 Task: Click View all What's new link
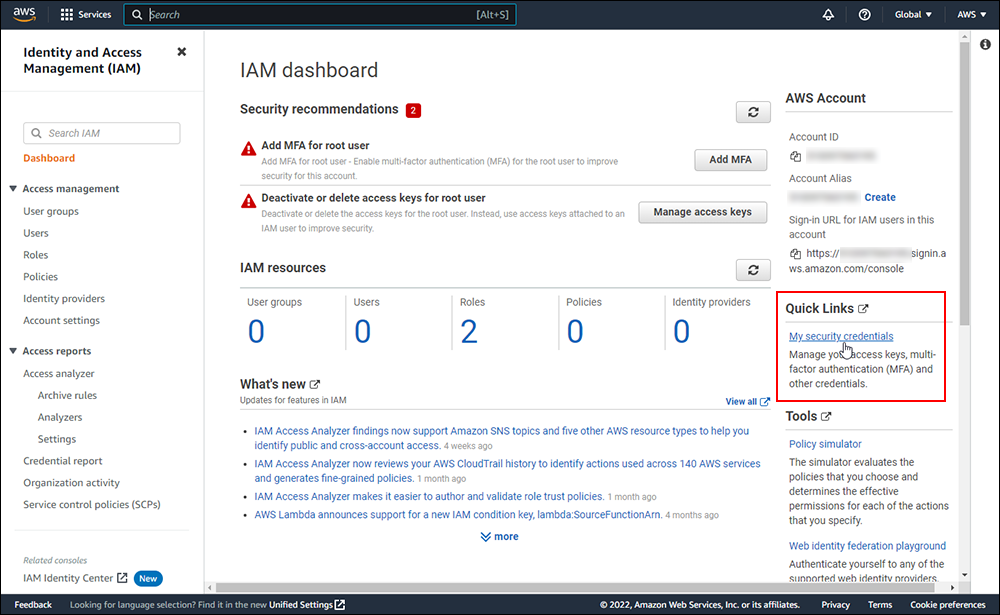click(x=747, y=401)
